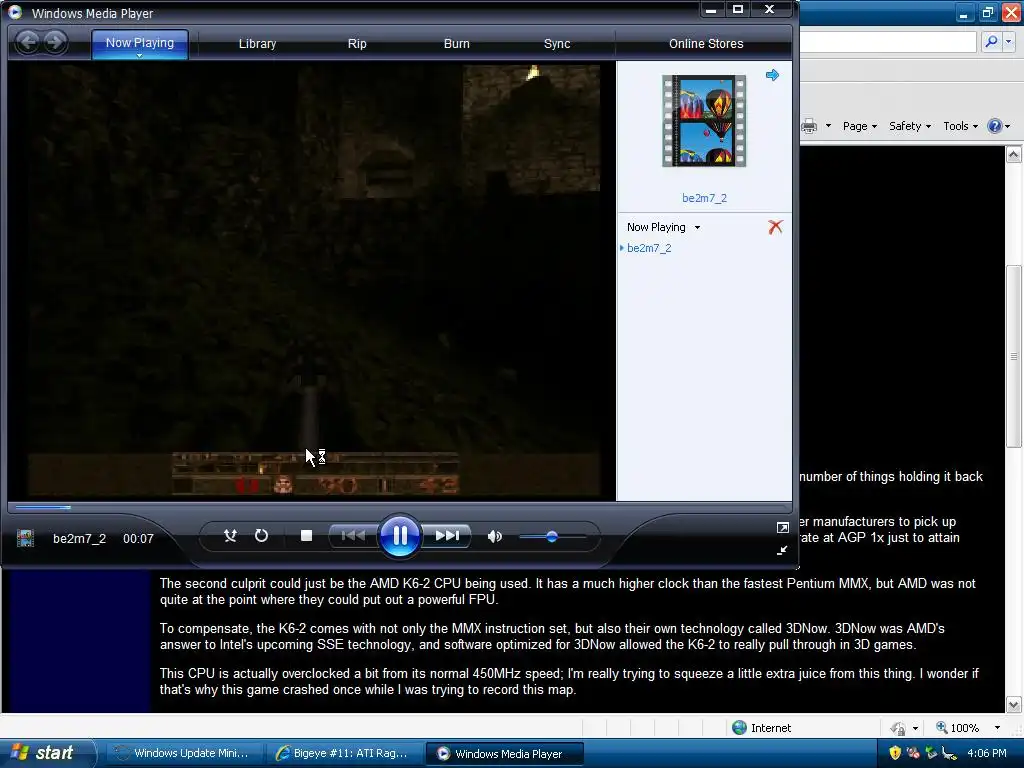Viewport: 1024px width, 768px height.
Task: Click the Windows Media Player taskbar button
Action: (503, 754)
